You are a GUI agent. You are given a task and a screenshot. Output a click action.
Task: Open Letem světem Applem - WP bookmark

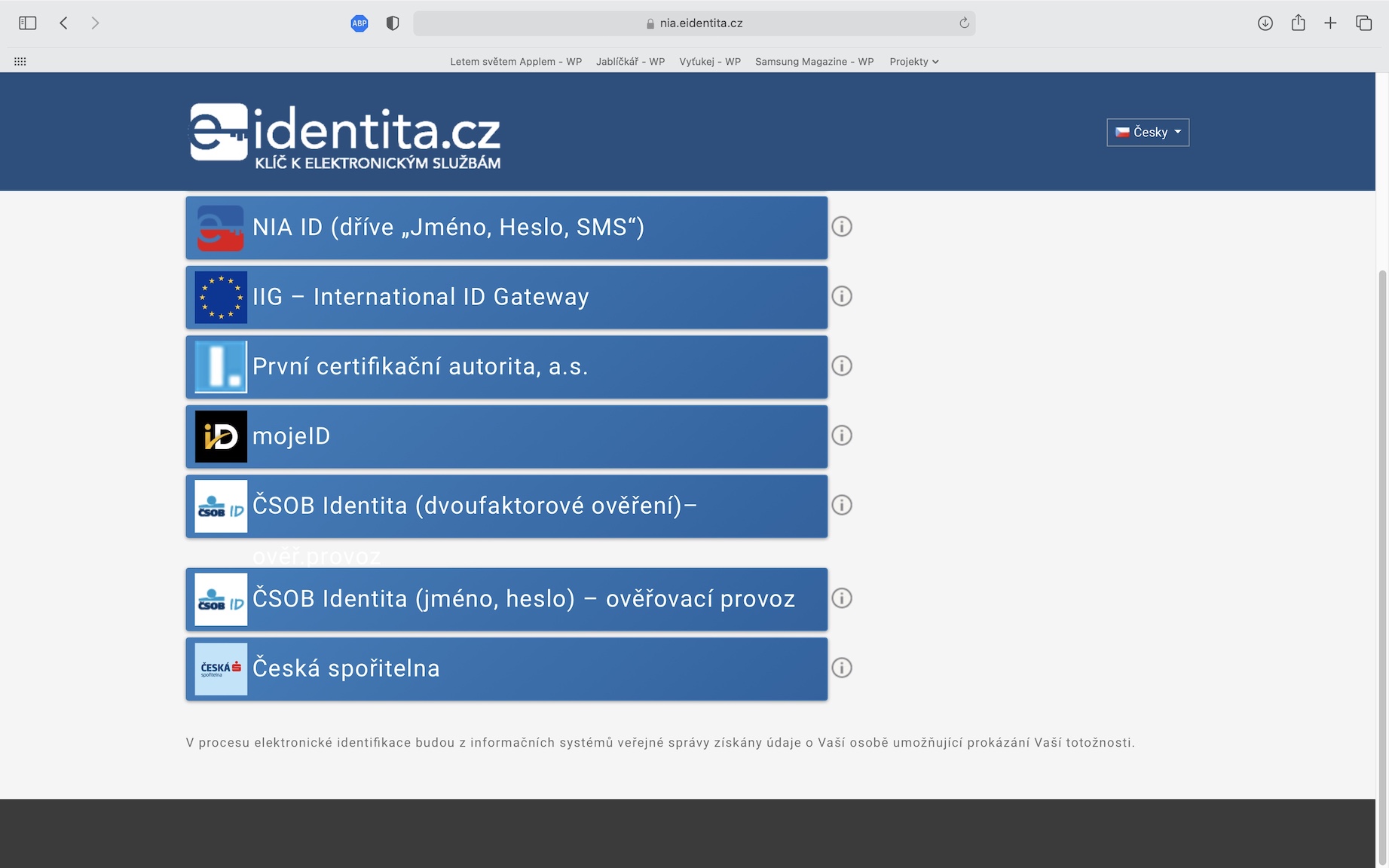pyautogui.click(x=516, y=62)
